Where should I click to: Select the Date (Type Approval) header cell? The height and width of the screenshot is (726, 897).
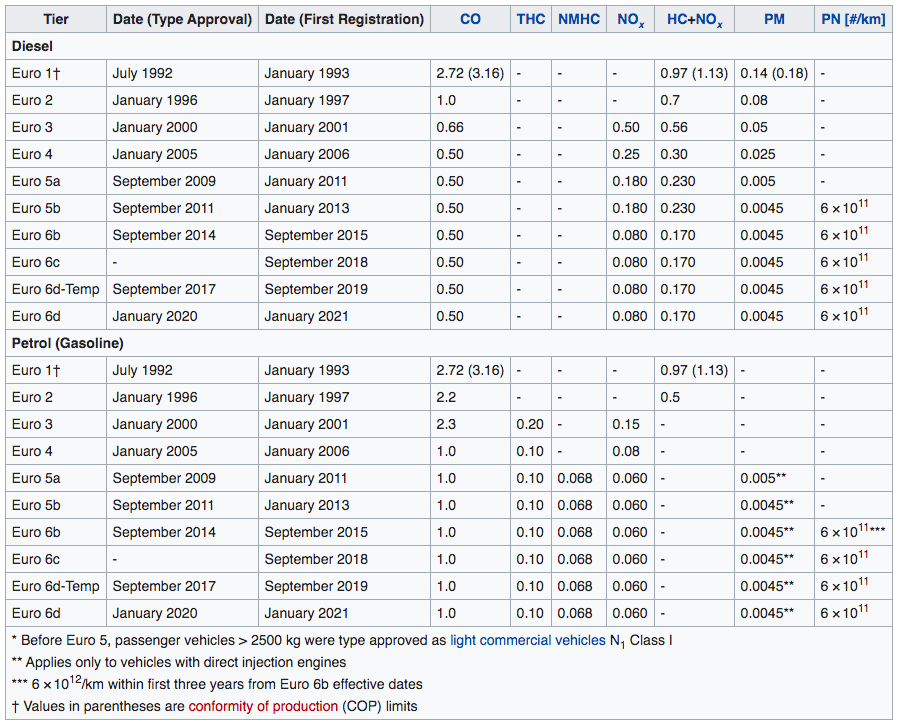click(182, 19)
